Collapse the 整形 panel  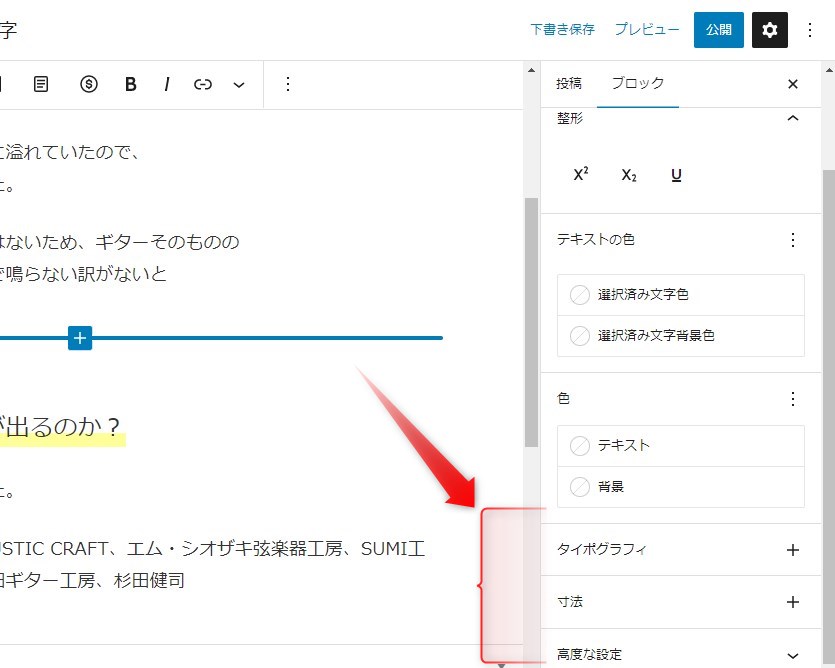click(793, 118)
